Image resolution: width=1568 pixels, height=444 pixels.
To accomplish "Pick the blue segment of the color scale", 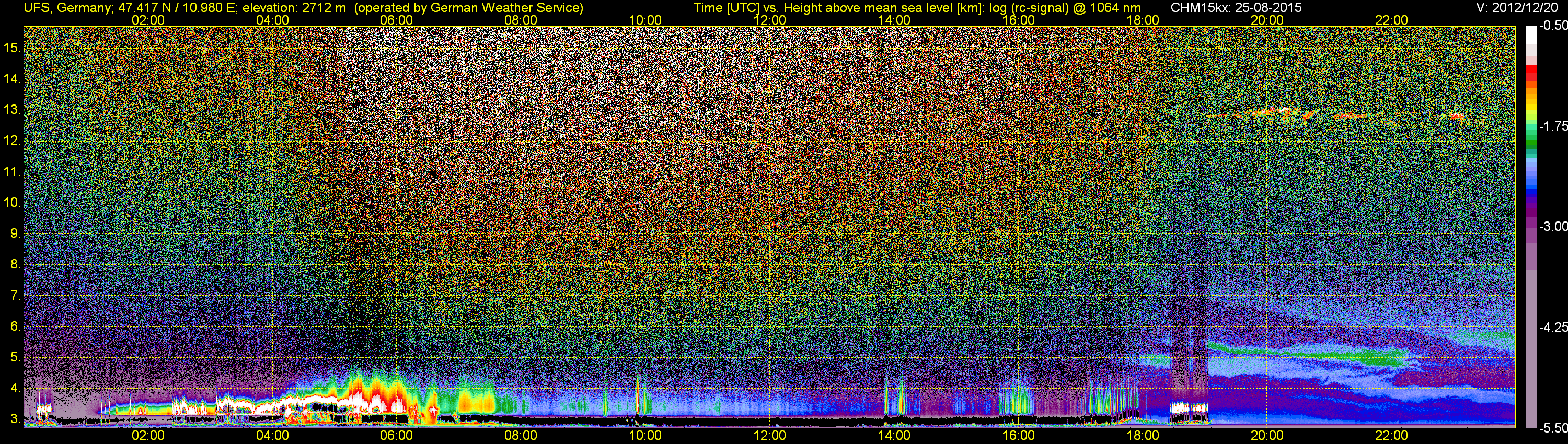I will (1531, 192).
